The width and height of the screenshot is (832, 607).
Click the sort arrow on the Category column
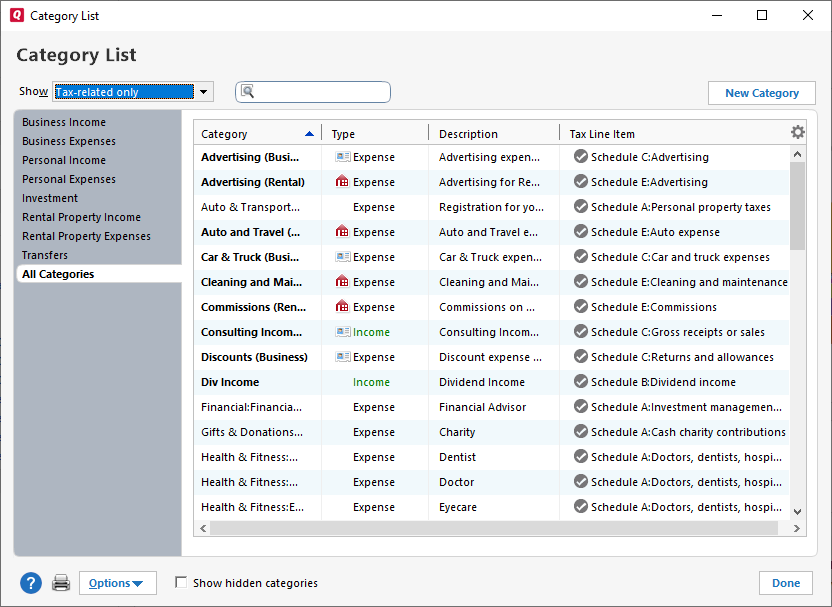click(x=309, y=132)
